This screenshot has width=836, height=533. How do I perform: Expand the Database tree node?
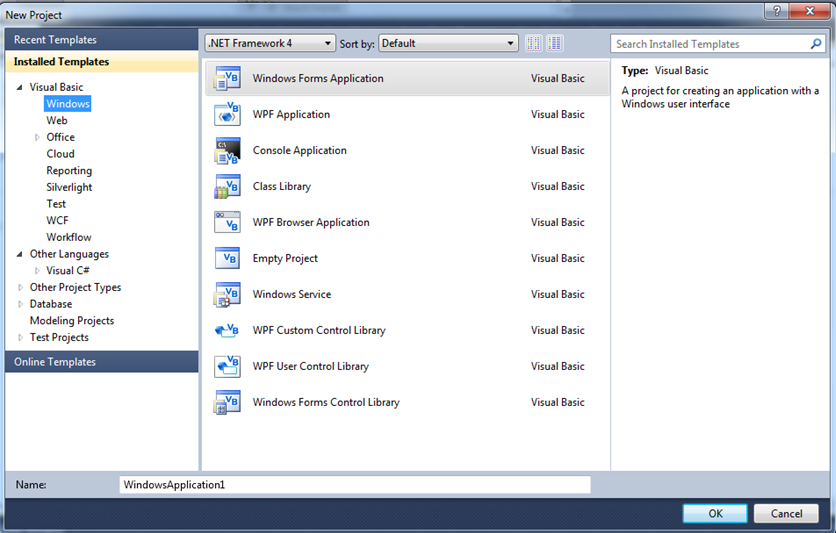pos(20,304)
